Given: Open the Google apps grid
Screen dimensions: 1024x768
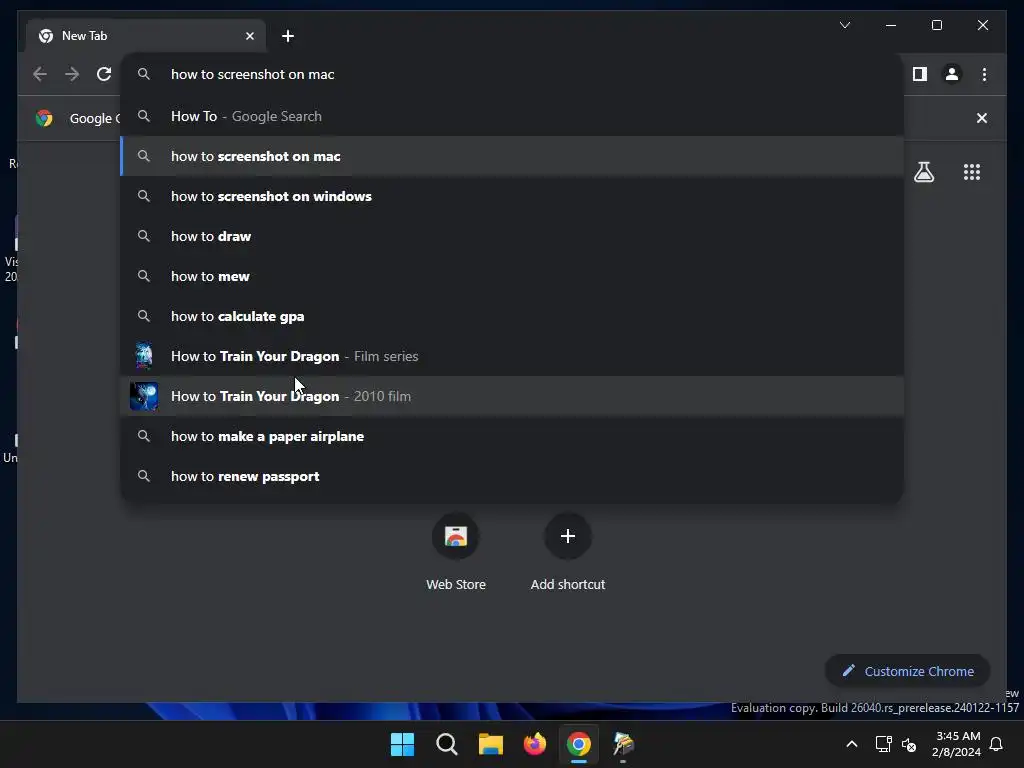Looking at the screenshot, I should pos(972,172).
